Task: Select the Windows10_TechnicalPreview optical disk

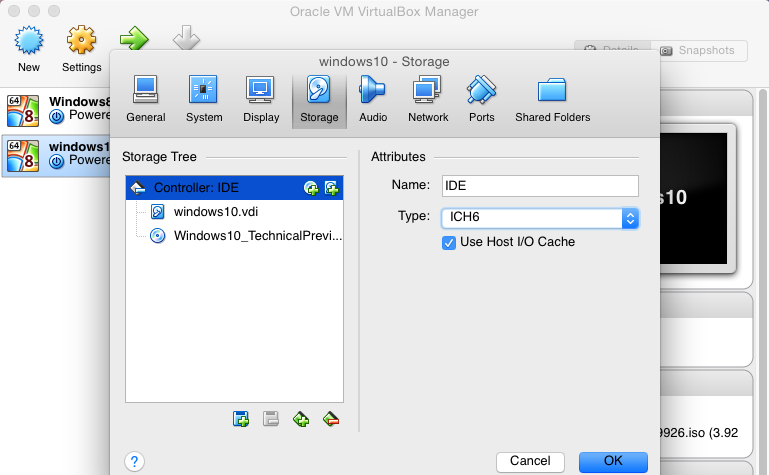Action: (x=257, y=236)
